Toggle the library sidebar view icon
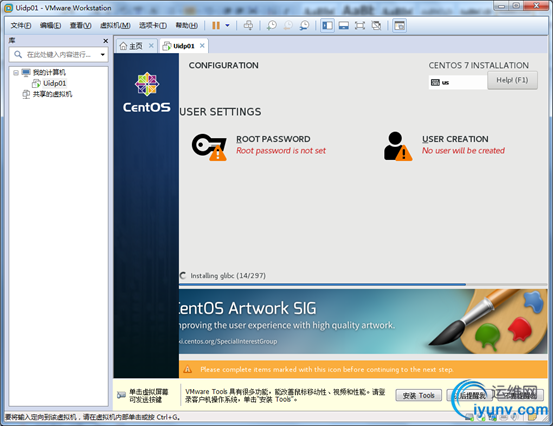 (328, 25)
